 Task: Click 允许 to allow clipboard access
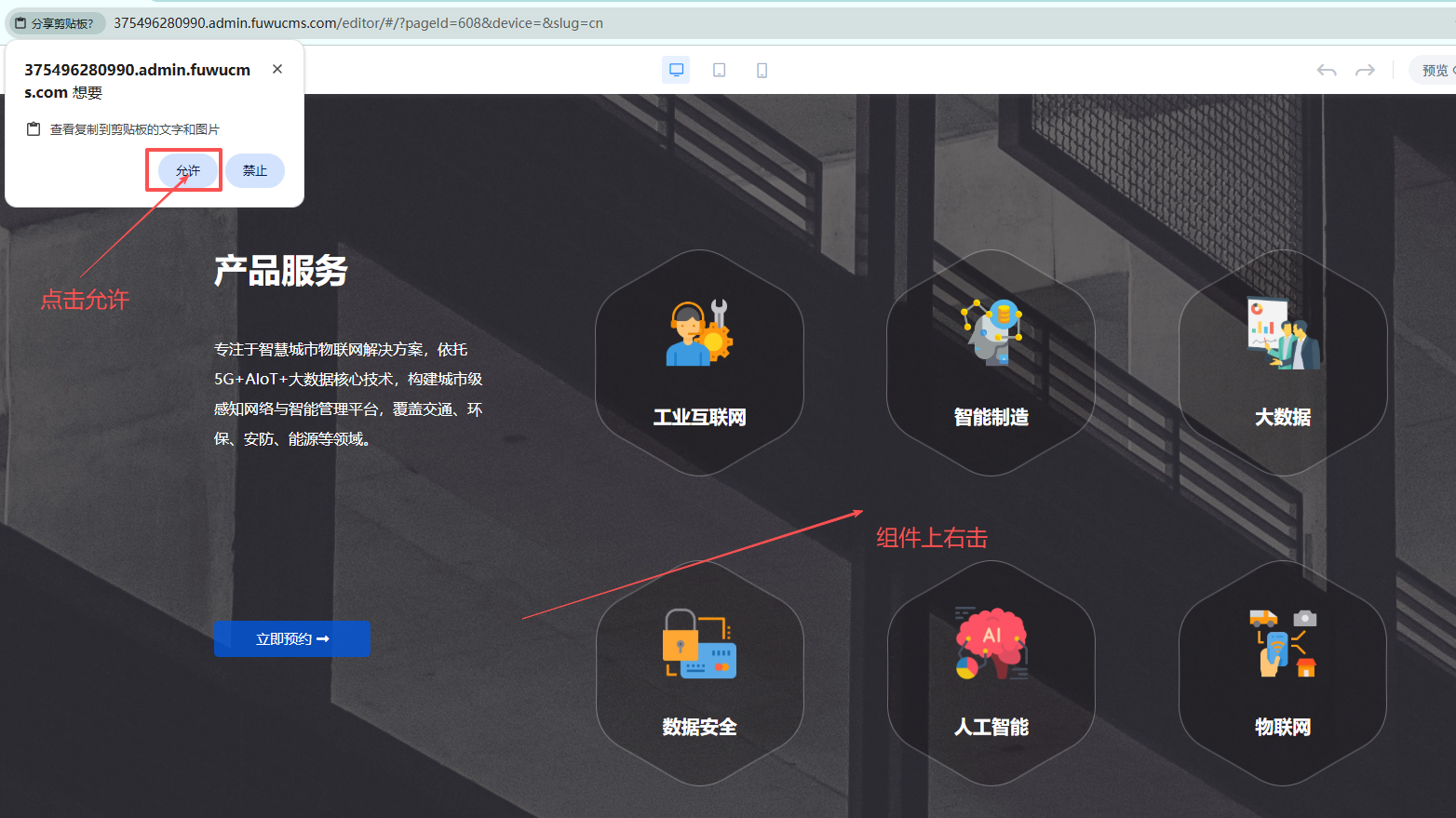click(187, 170)
